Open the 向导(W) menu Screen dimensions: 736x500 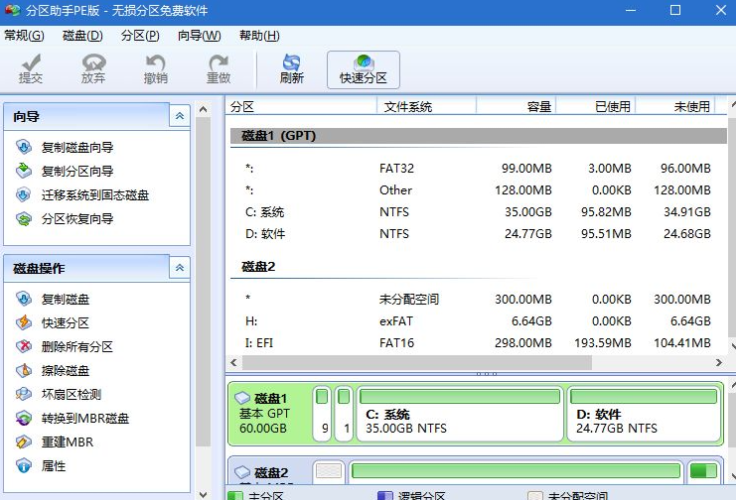point(199,36)
